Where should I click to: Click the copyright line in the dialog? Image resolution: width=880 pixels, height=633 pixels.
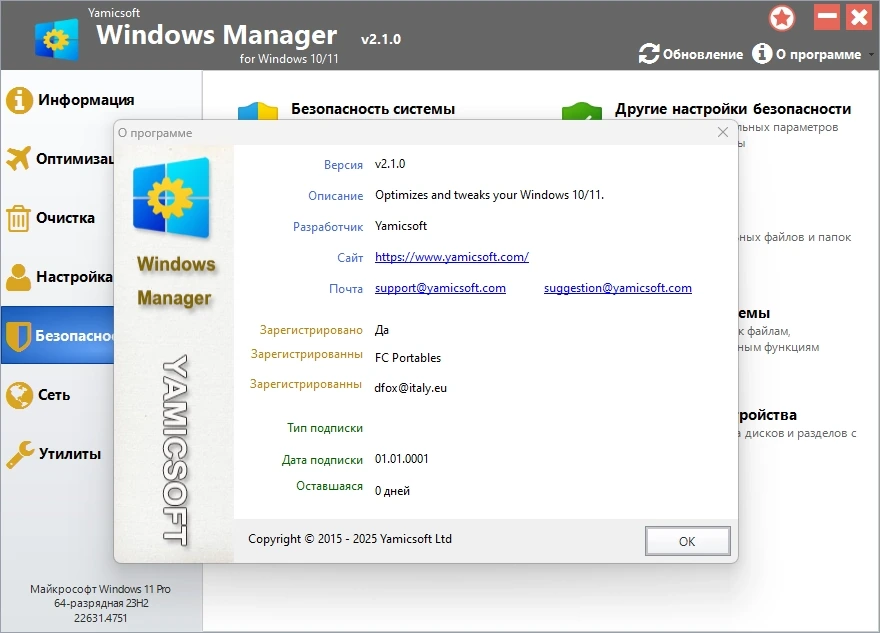tap(350, 539)
